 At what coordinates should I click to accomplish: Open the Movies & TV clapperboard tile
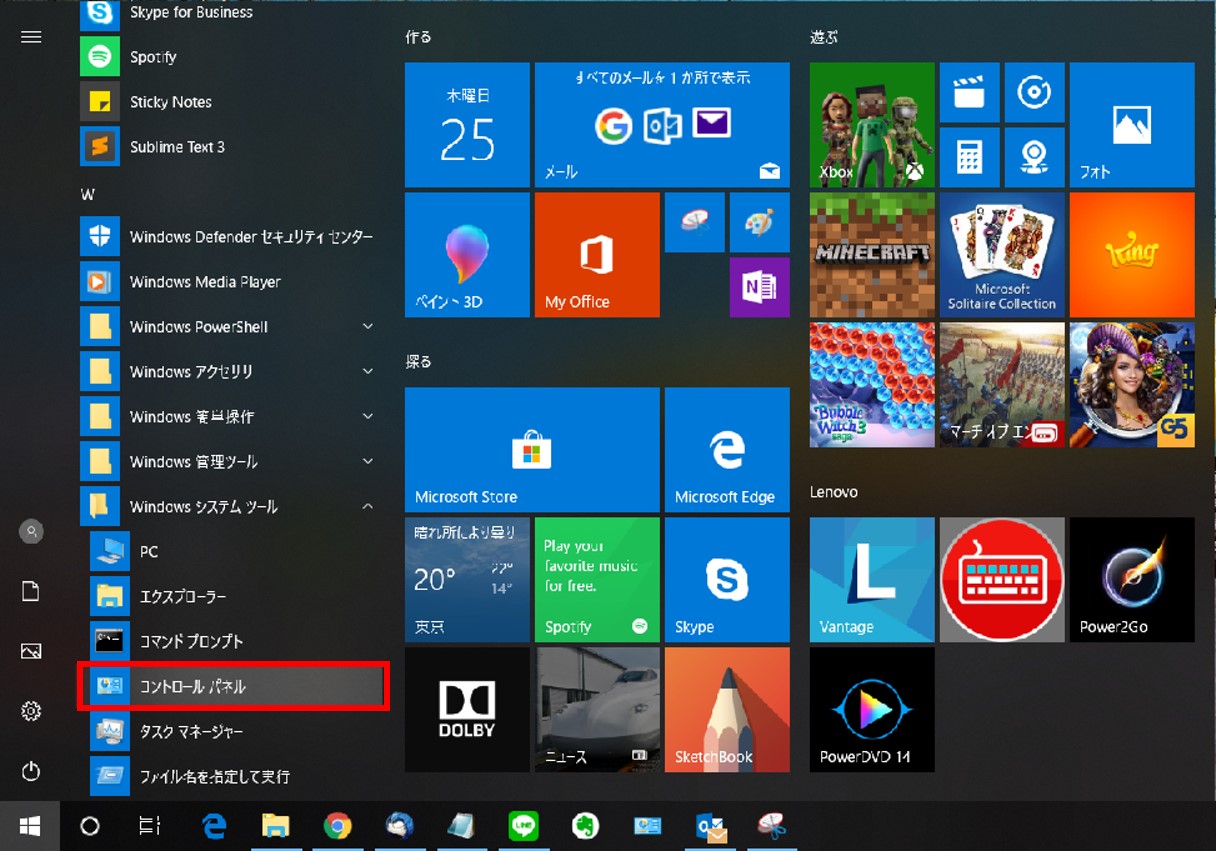970,92
